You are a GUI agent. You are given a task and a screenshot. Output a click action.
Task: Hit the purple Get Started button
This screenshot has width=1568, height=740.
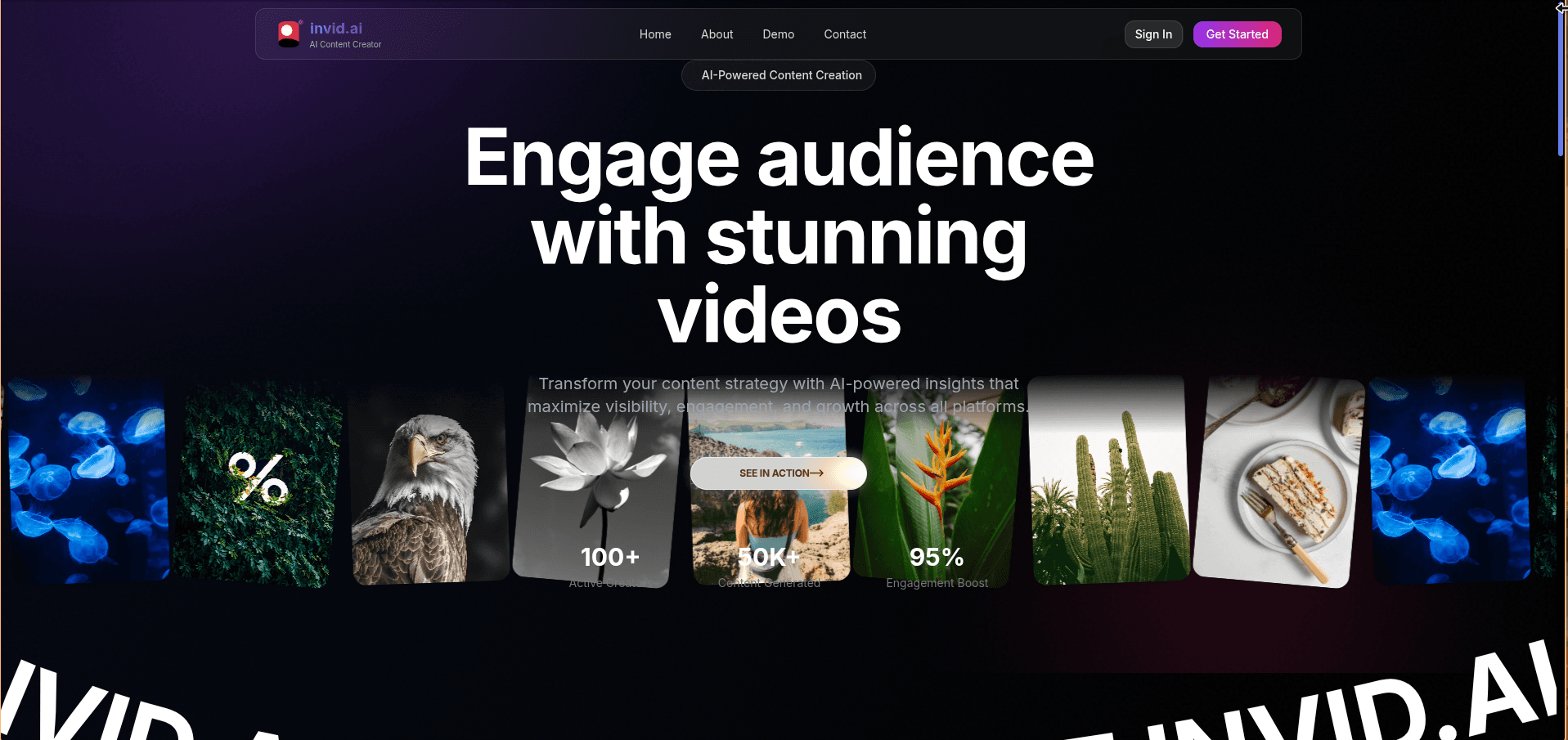coord(1237,34)
